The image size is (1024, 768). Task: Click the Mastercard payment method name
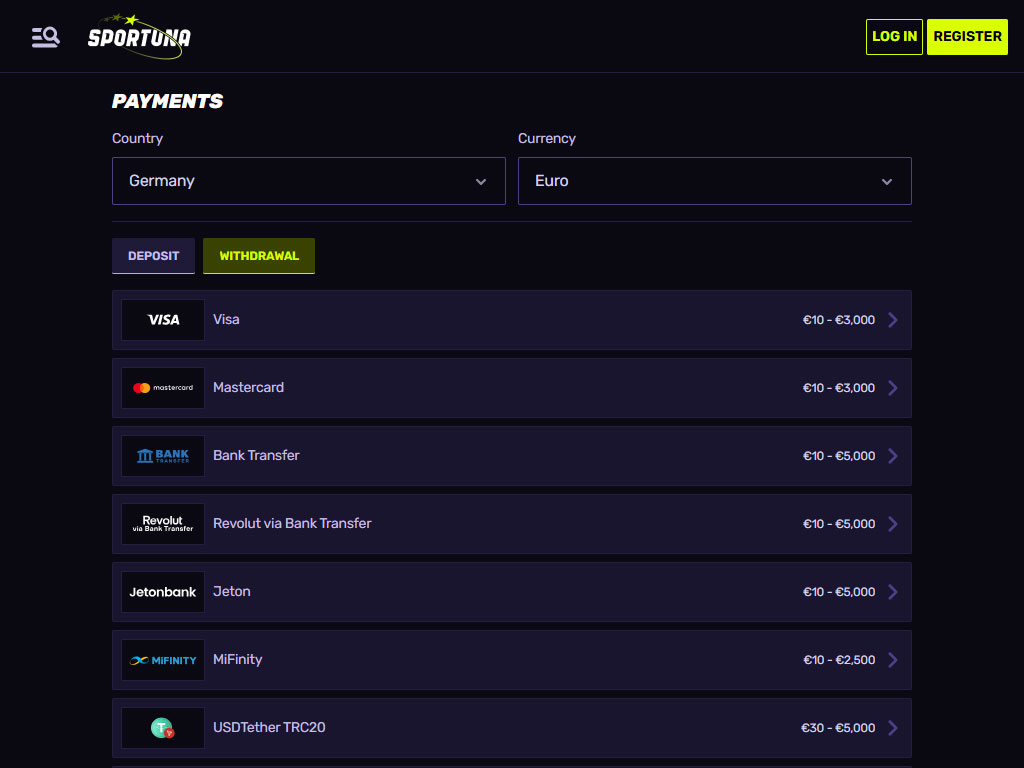248,387
